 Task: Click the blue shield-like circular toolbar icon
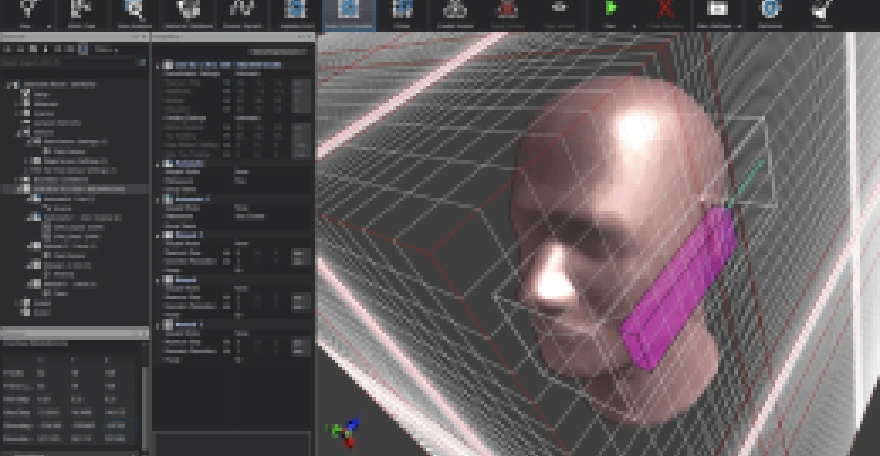[770, 9]
